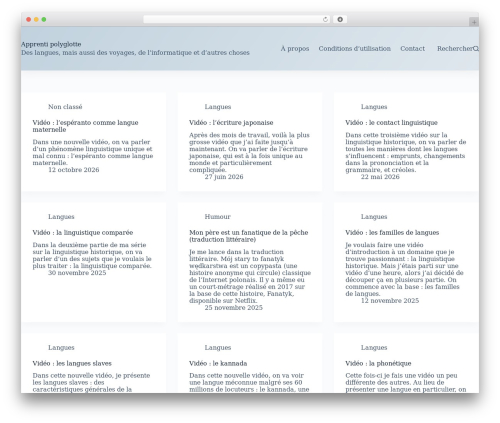Open post Vidéo : les familles de langues

coord(392,233)
